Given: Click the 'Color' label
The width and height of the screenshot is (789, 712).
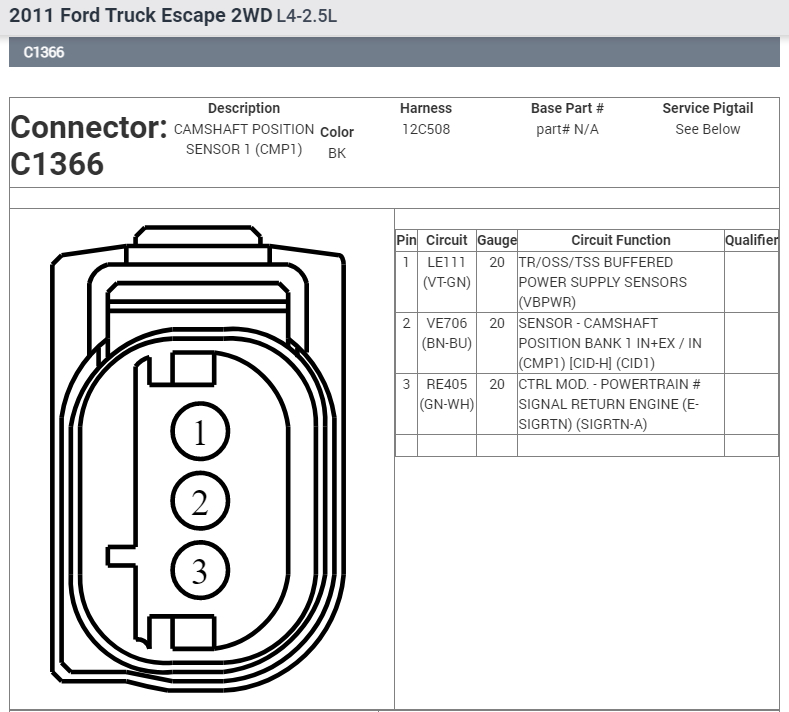Looking at the screenshot, I should coord(337,132).
